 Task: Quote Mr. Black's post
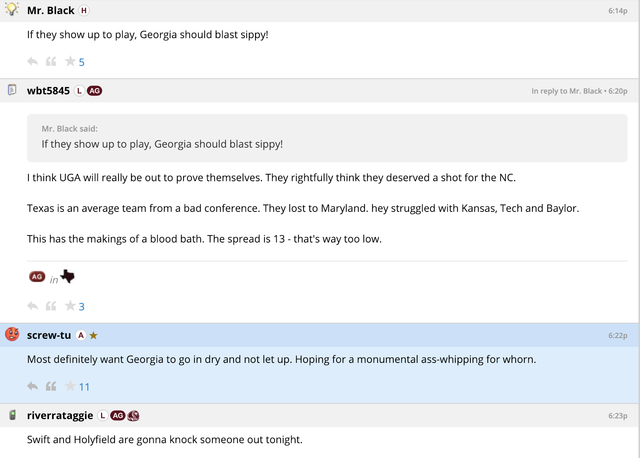click(51, 62)
